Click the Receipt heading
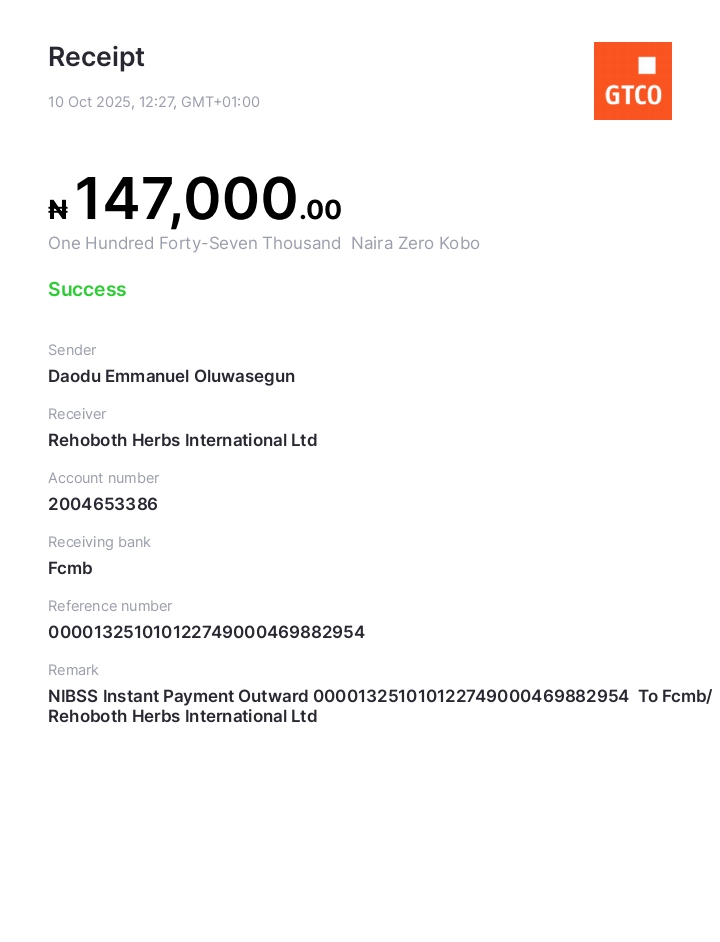The width and height of the screenshot is (720, 942). [96, 58]
